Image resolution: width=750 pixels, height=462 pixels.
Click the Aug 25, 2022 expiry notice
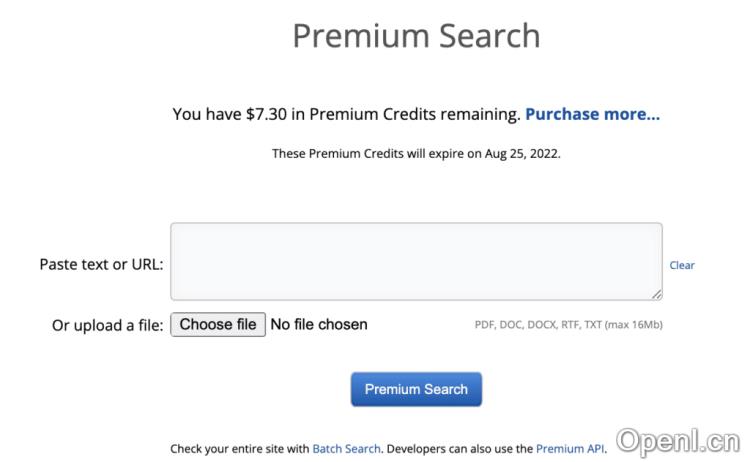coord(526,154)
